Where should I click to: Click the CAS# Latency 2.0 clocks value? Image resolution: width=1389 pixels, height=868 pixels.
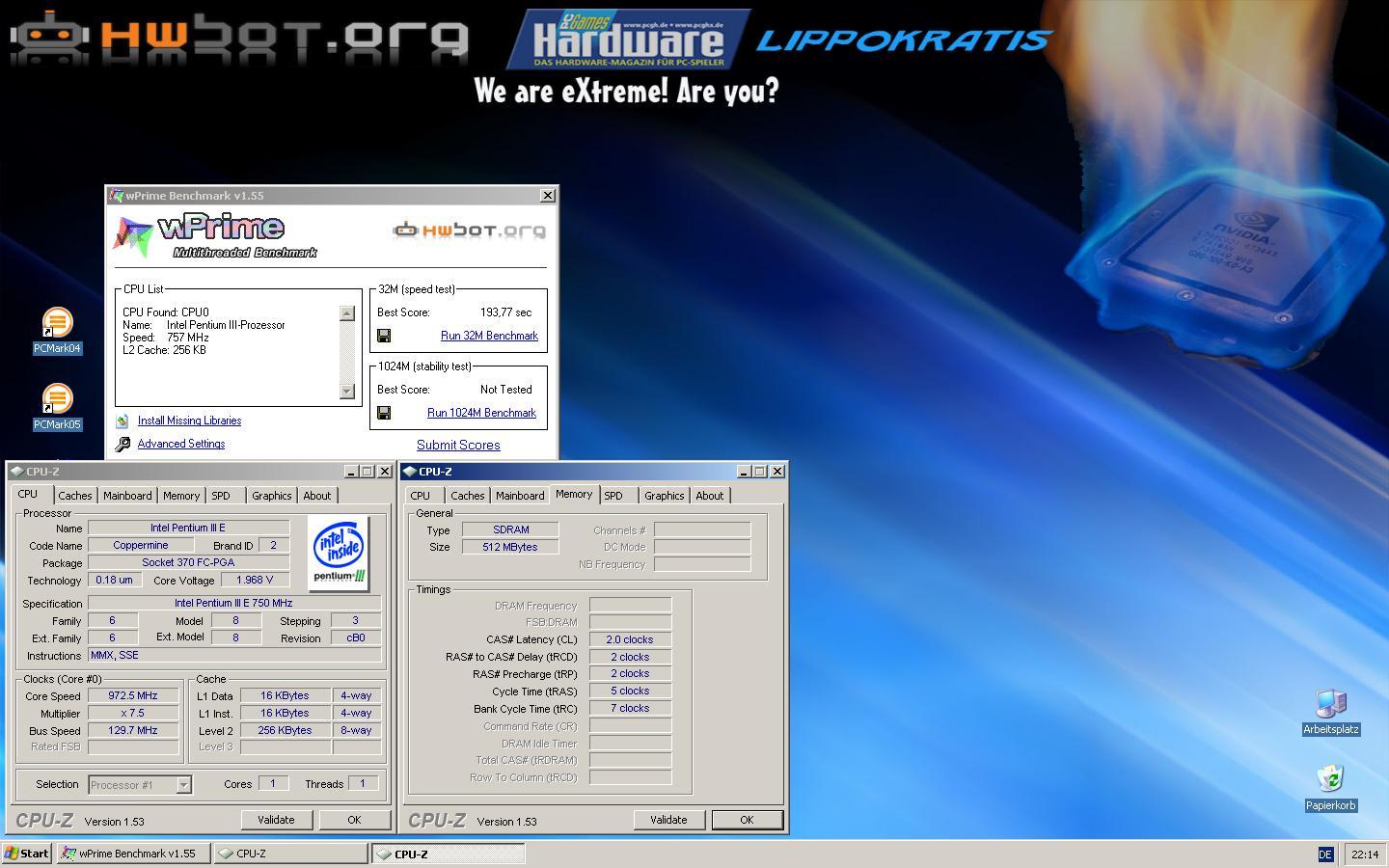pyautogui.click(x=630, y=639)
